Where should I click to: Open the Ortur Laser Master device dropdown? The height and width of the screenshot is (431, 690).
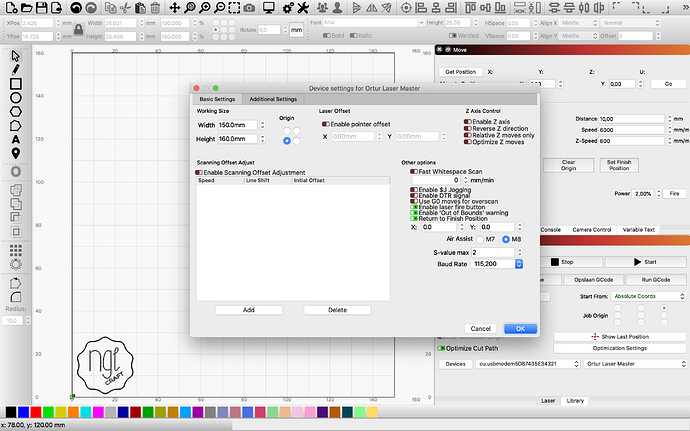point(635,364)
